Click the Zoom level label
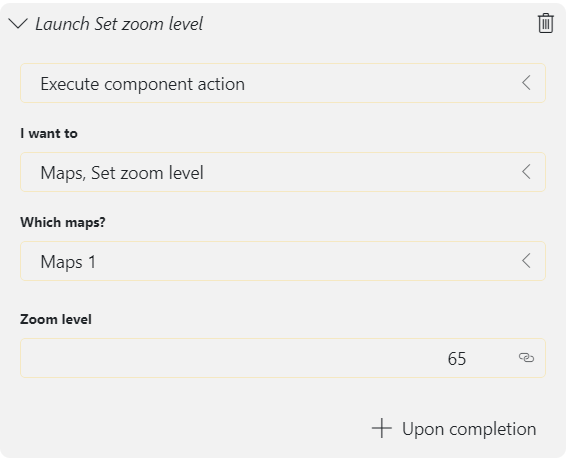Image resolution: width=570 pixels, height=463 pixels. tap(56, 319)
